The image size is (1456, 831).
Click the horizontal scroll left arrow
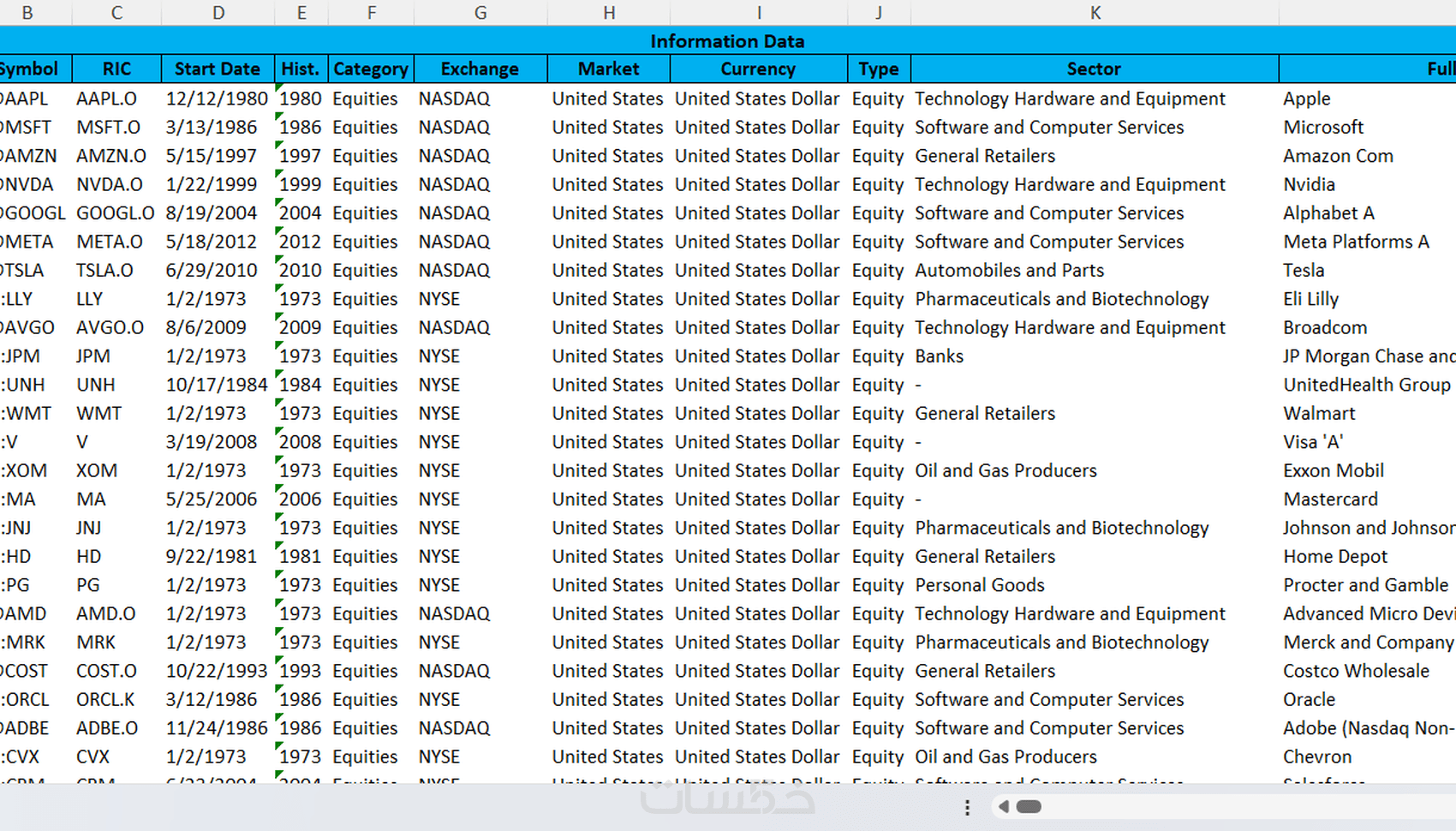point(1004,806)
